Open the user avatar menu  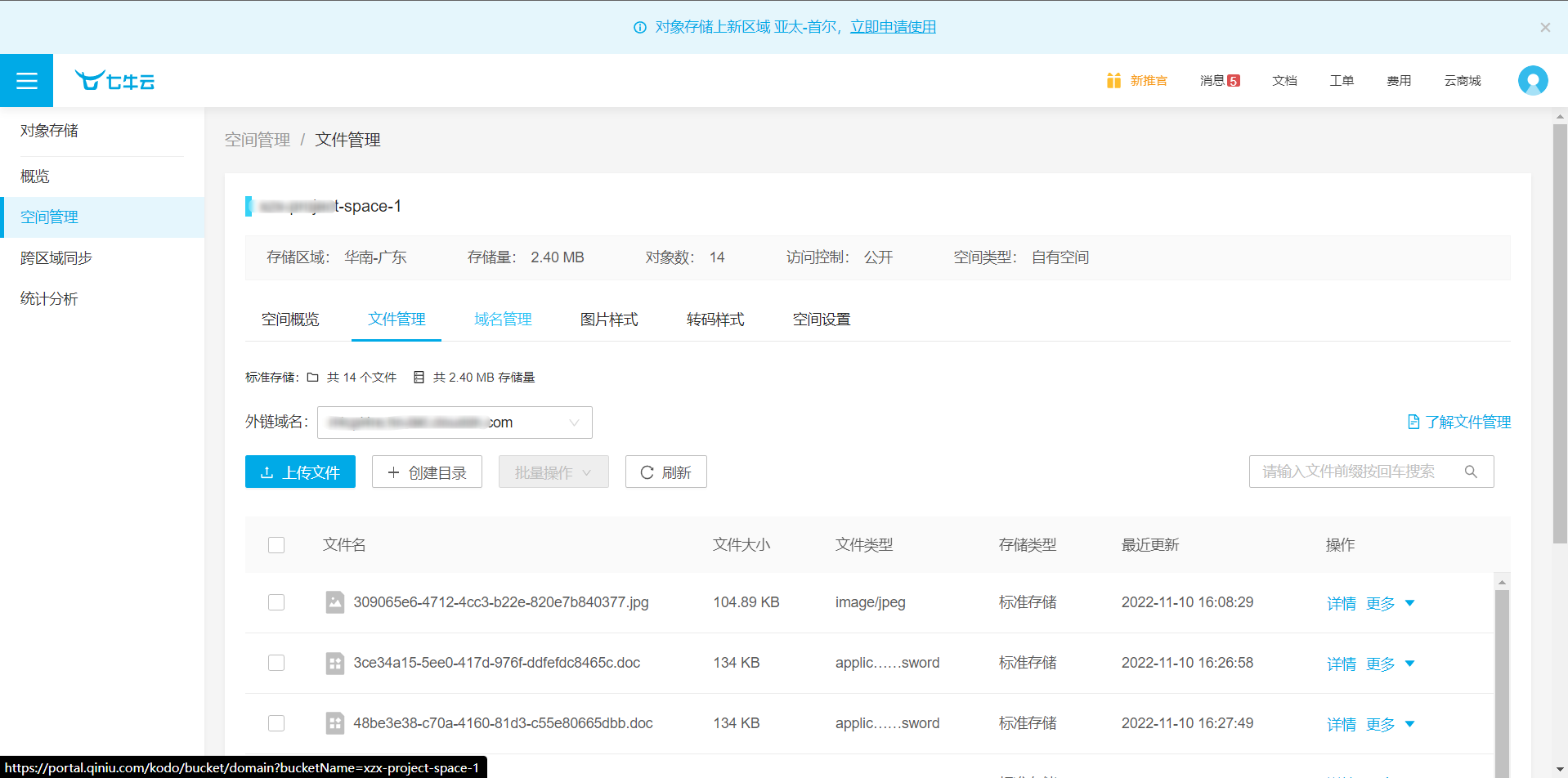pyautogui.click(x=1533, y=80)
